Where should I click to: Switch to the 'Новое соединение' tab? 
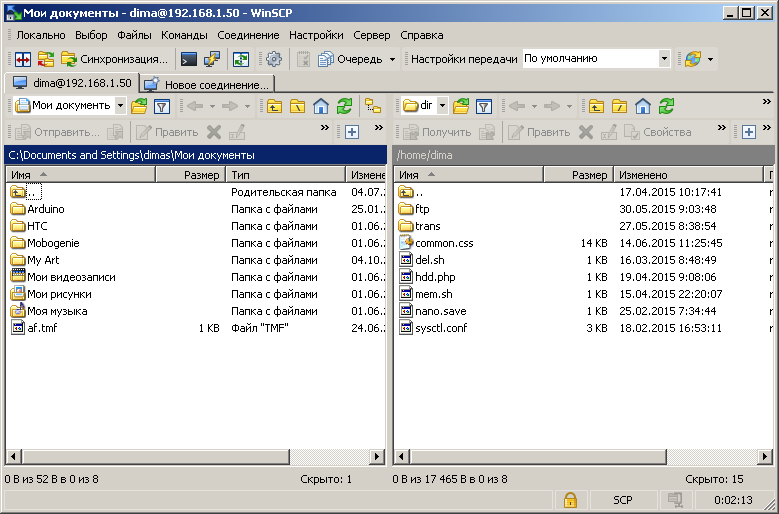[x=207, y=85]
